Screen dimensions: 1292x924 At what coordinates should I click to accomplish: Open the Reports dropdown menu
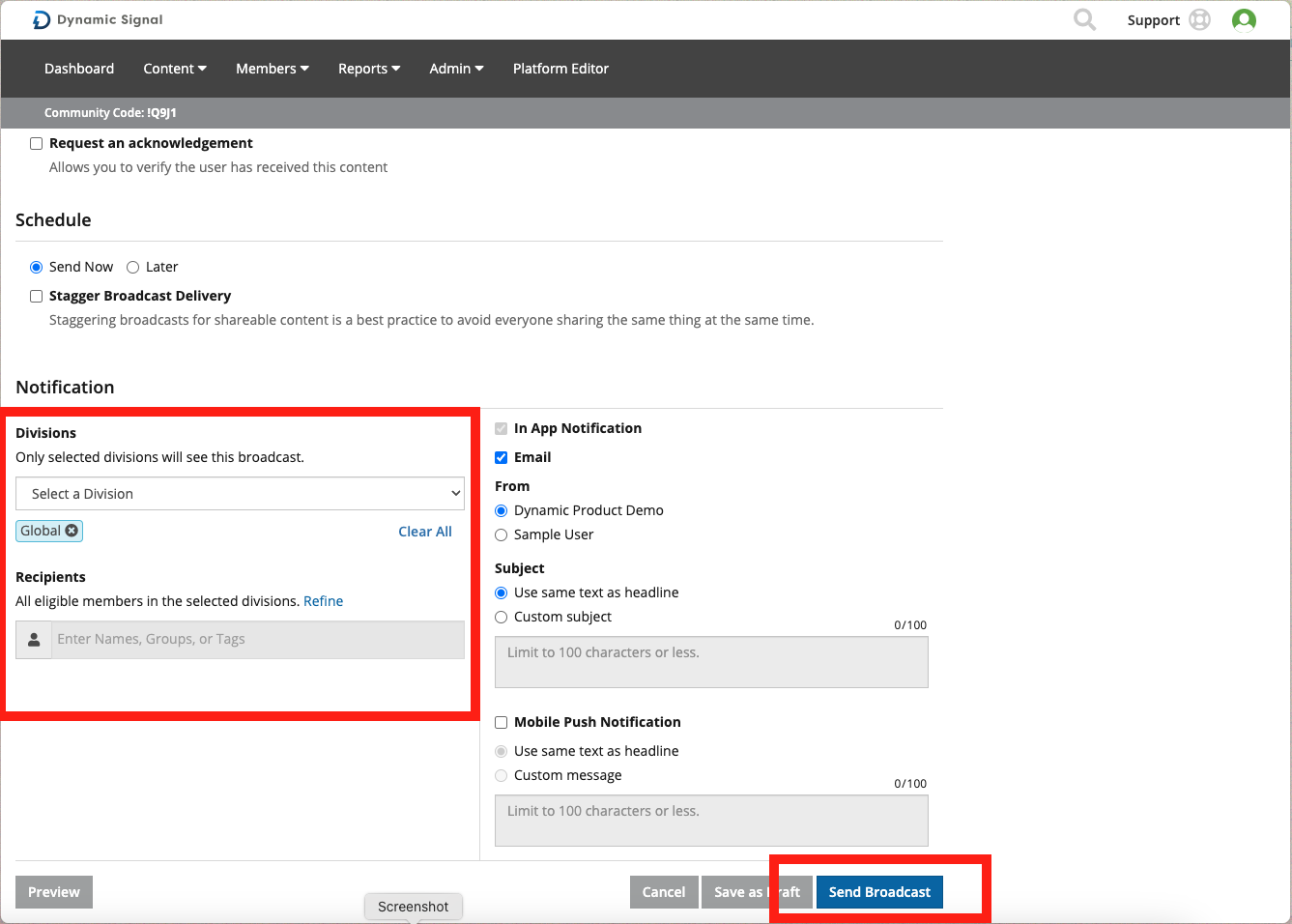click(x=368, y=69)
